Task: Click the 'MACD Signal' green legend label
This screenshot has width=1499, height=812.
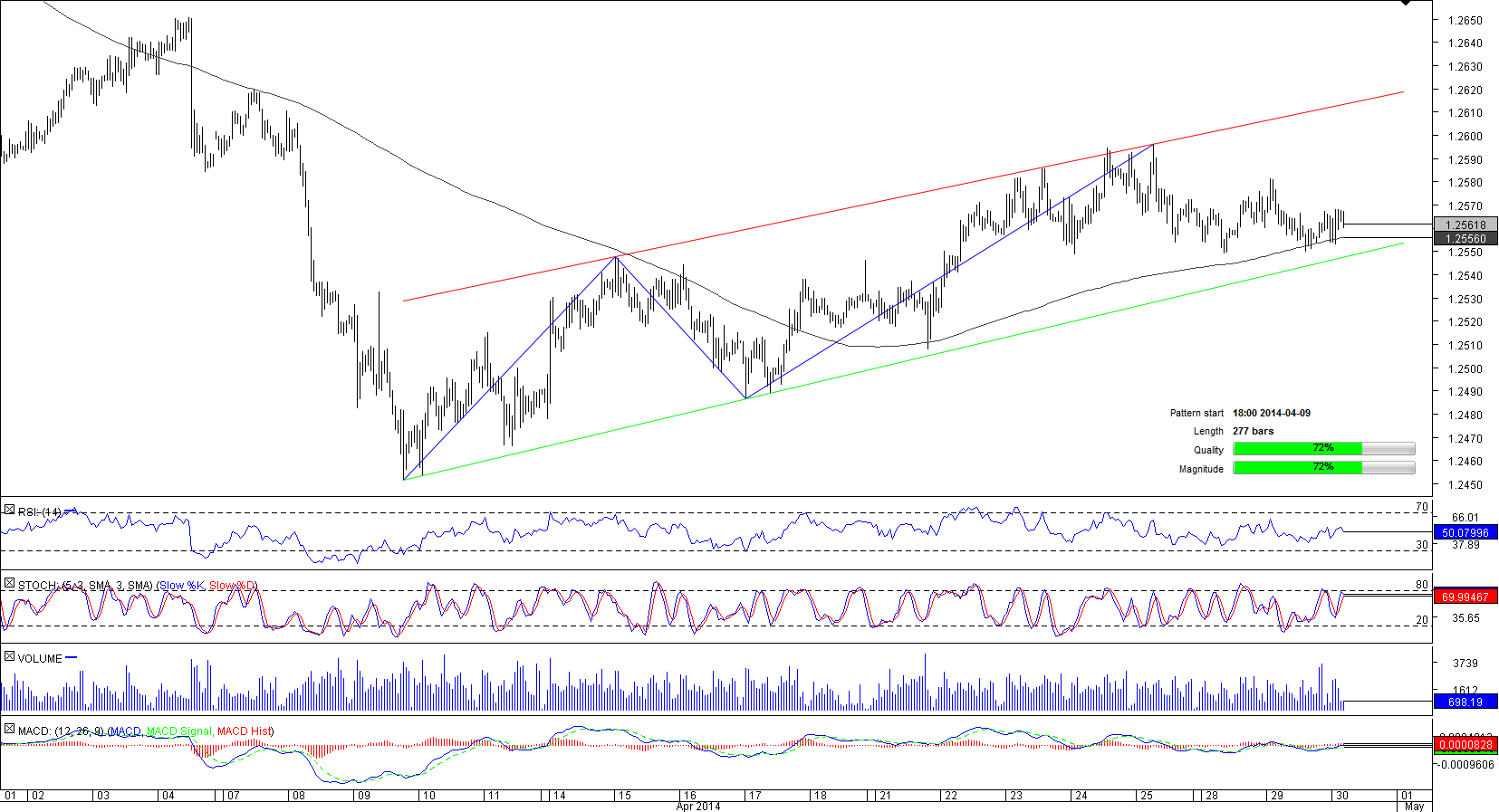Action: point(178,731)
